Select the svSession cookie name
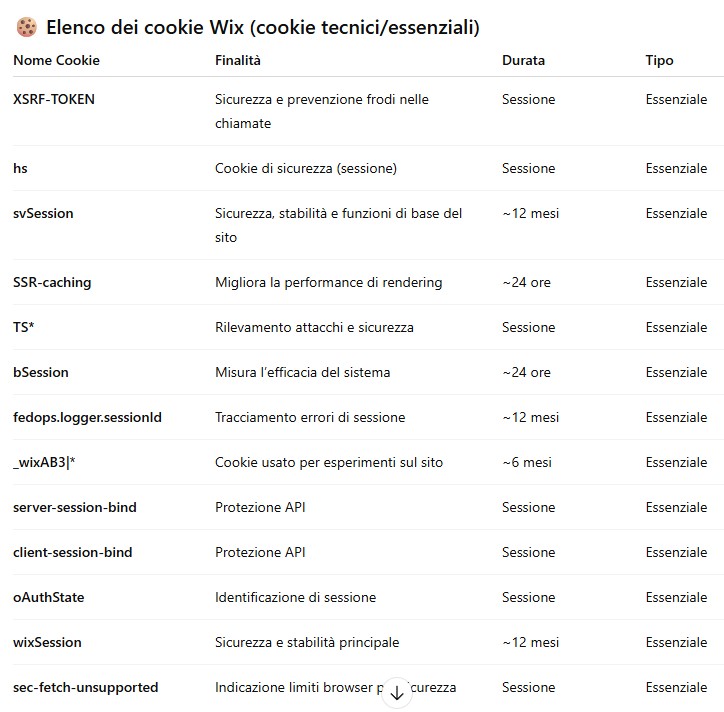Viewport: 724px width, 712px height. [x=43, y=213]
